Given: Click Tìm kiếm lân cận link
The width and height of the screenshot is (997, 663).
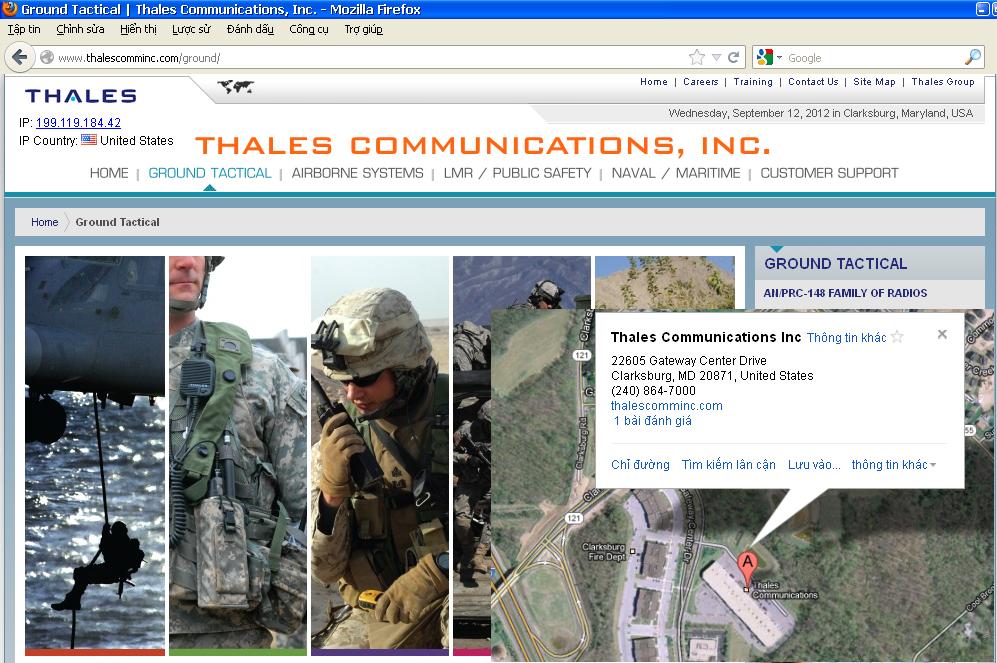Looking at the screenshot, I should click(x=729, y=465).
